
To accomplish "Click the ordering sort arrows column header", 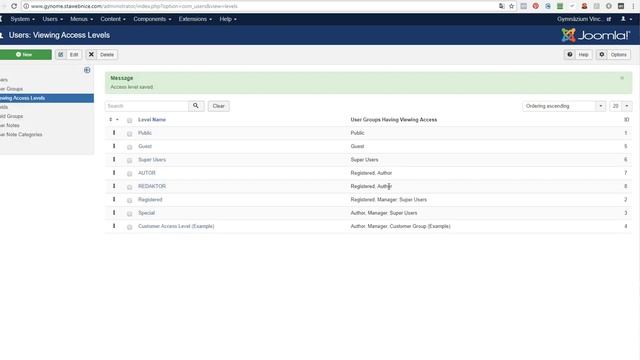I will (x=113, y=120).
